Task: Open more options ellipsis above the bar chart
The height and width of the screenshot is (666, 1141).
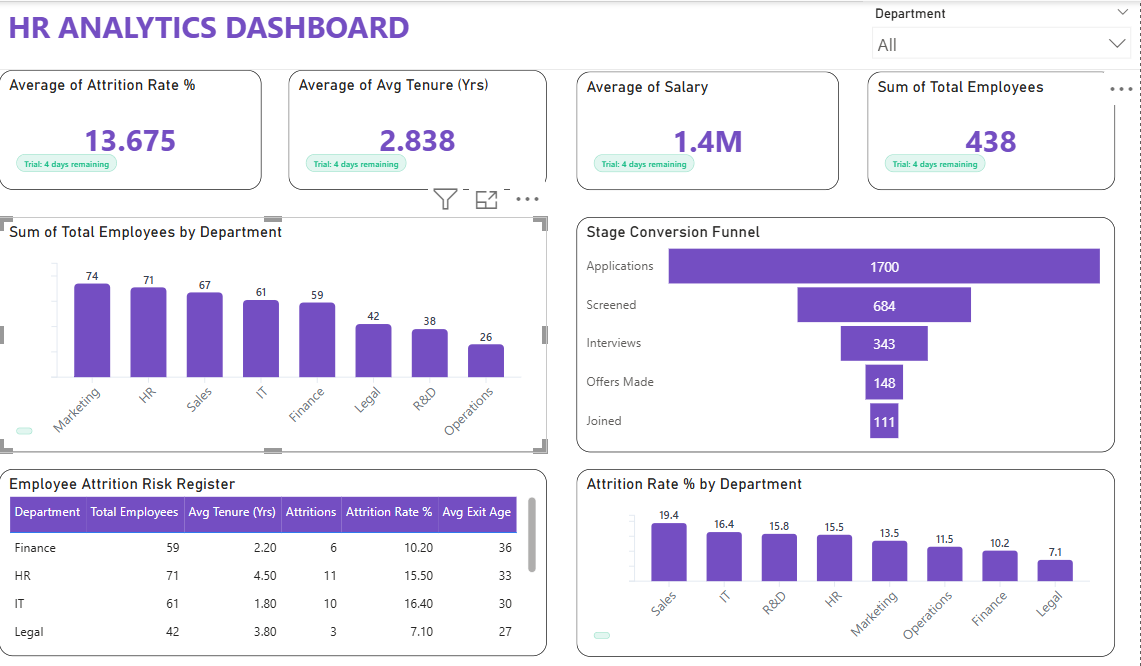Action: 527,199
